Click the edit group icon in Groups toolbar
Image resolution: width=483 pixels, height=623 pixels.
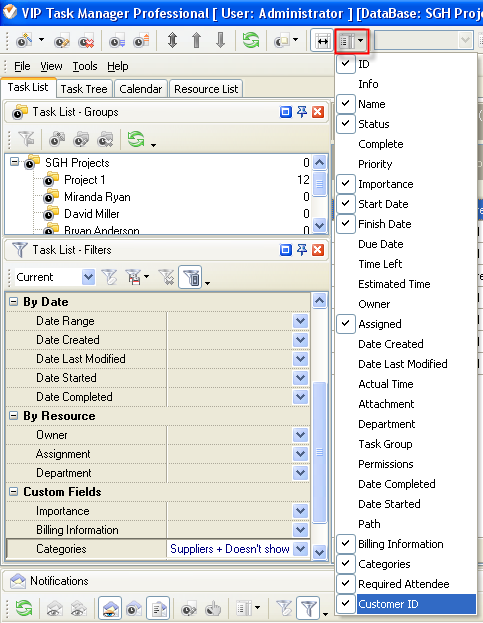pos(81,139)
